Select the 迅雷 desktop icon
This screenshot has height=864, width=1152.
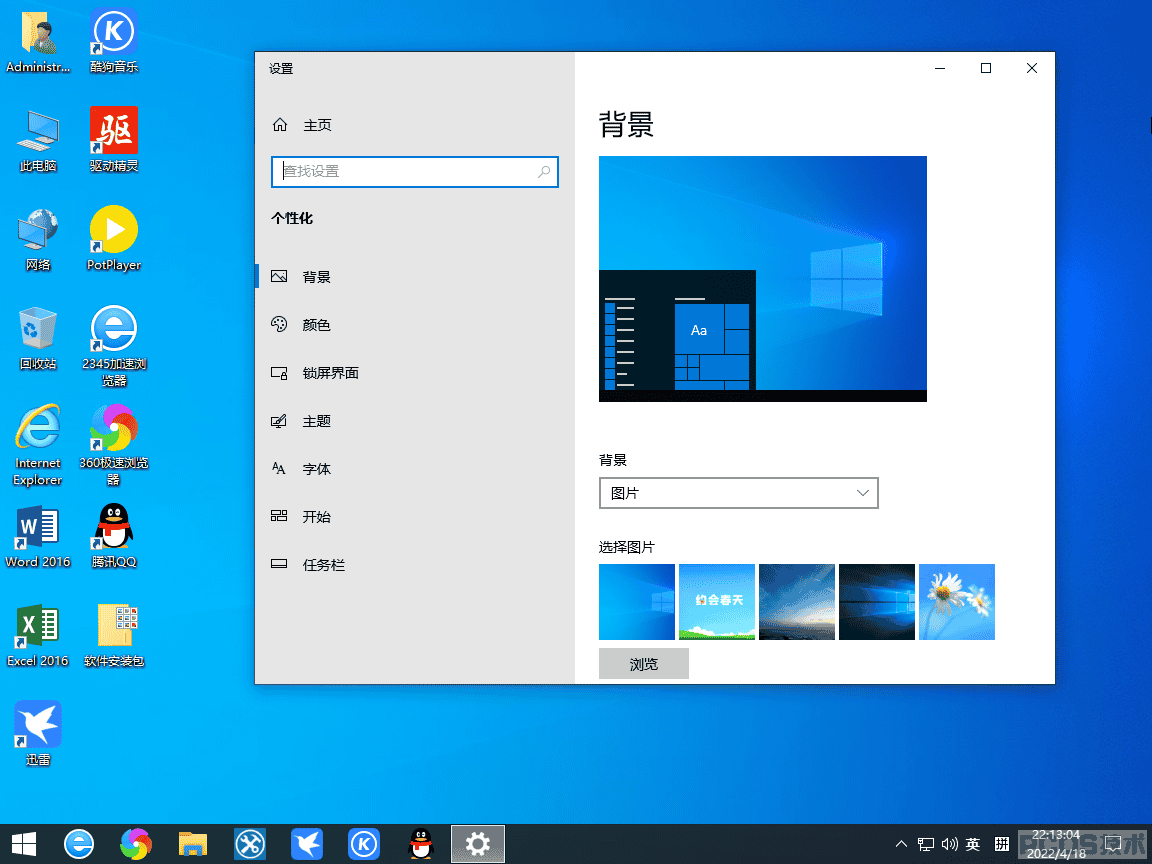[x=38, y=735]
